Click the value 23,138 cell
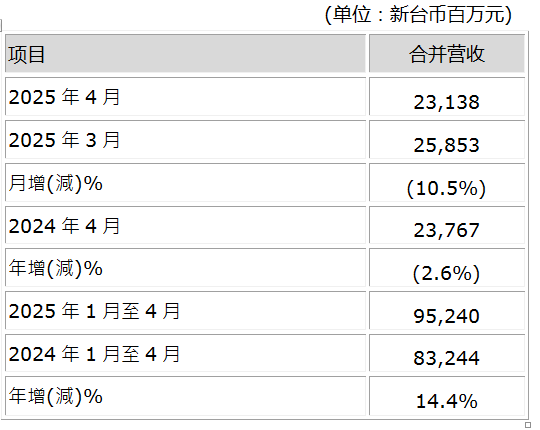The width and height of the screenshot is (540, 430). point(447,97)
